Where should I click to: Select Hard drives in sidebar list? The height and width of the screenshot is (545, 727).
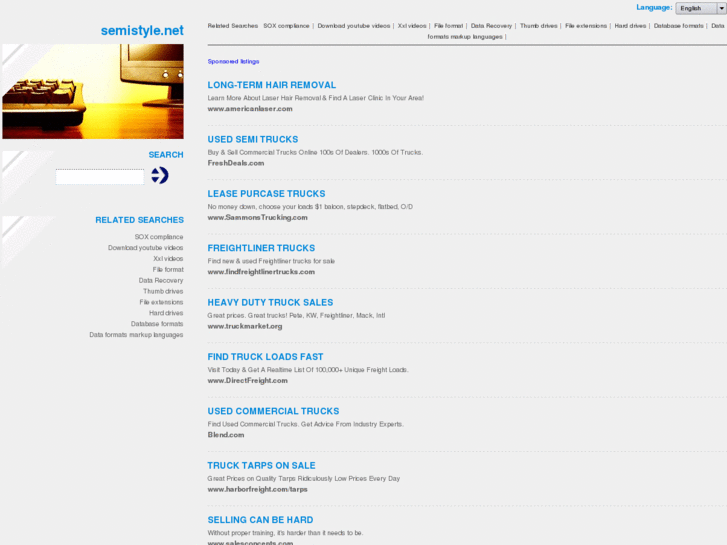[x=166, y=313]
